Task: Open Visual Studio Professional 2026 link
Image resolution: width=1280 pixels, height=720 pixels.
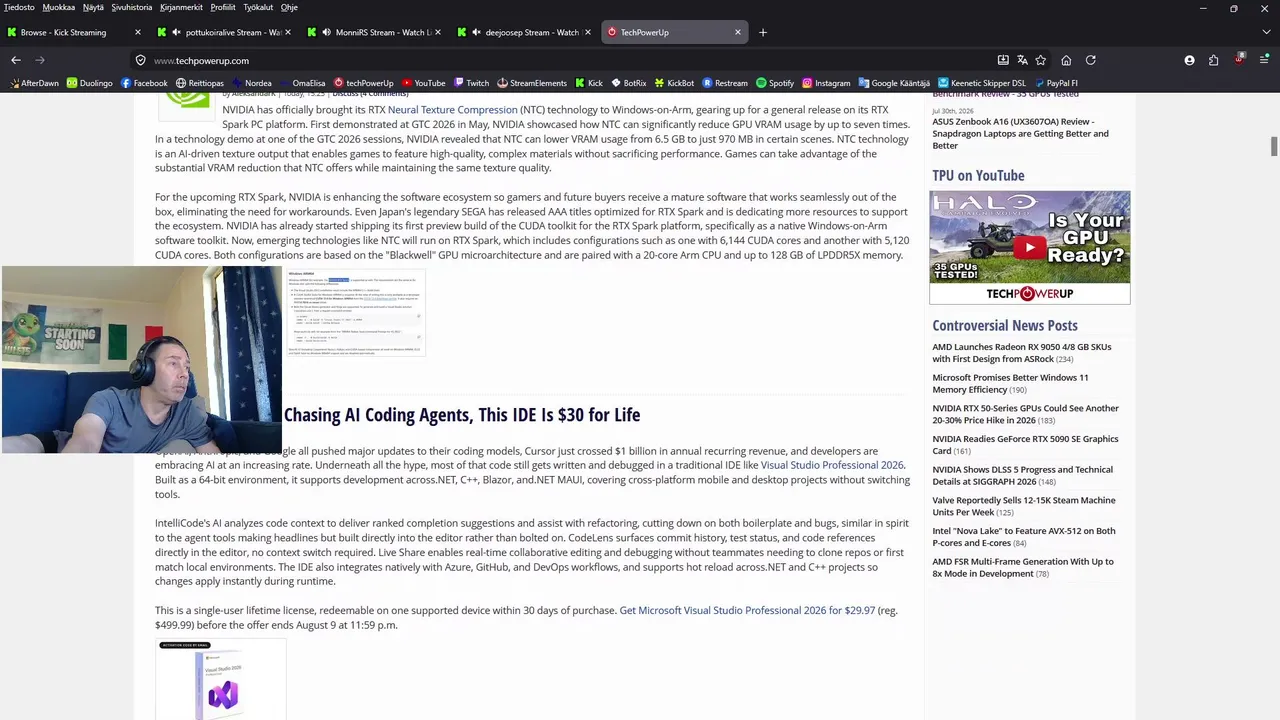Action: click(x=832, y=465)
